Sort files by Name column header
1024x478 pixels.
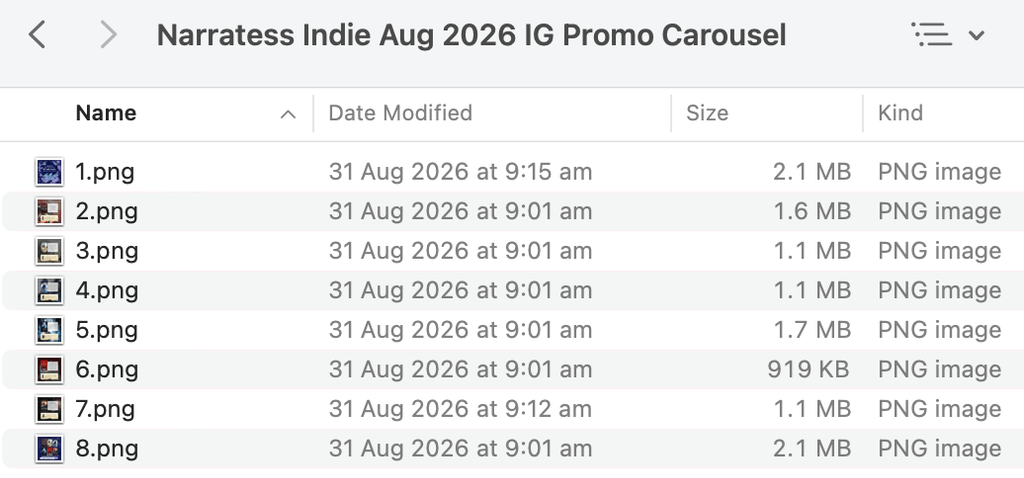pos(106,113)
